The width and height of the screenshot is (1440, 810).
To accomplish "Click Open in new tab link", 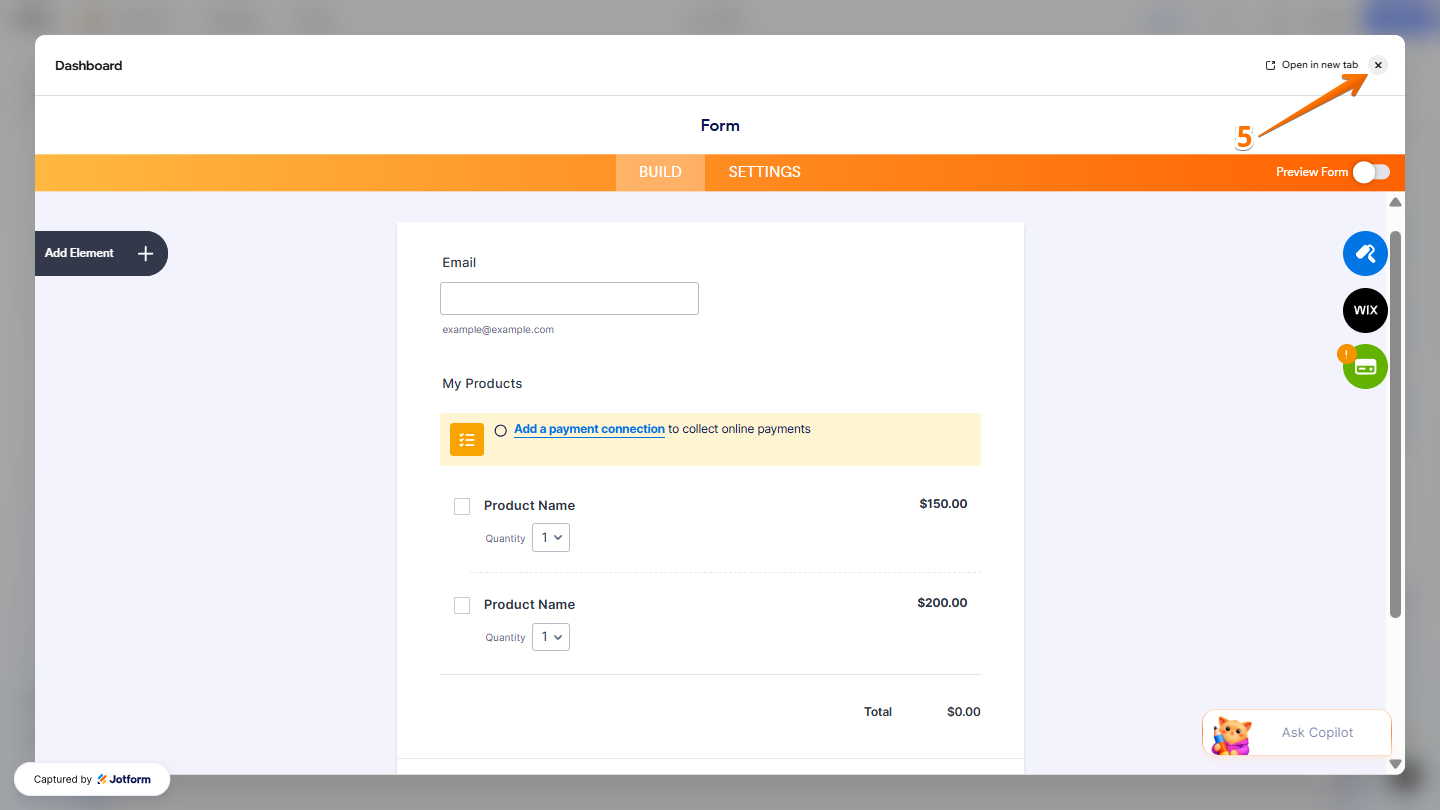I will click(x=1320, y=65).
